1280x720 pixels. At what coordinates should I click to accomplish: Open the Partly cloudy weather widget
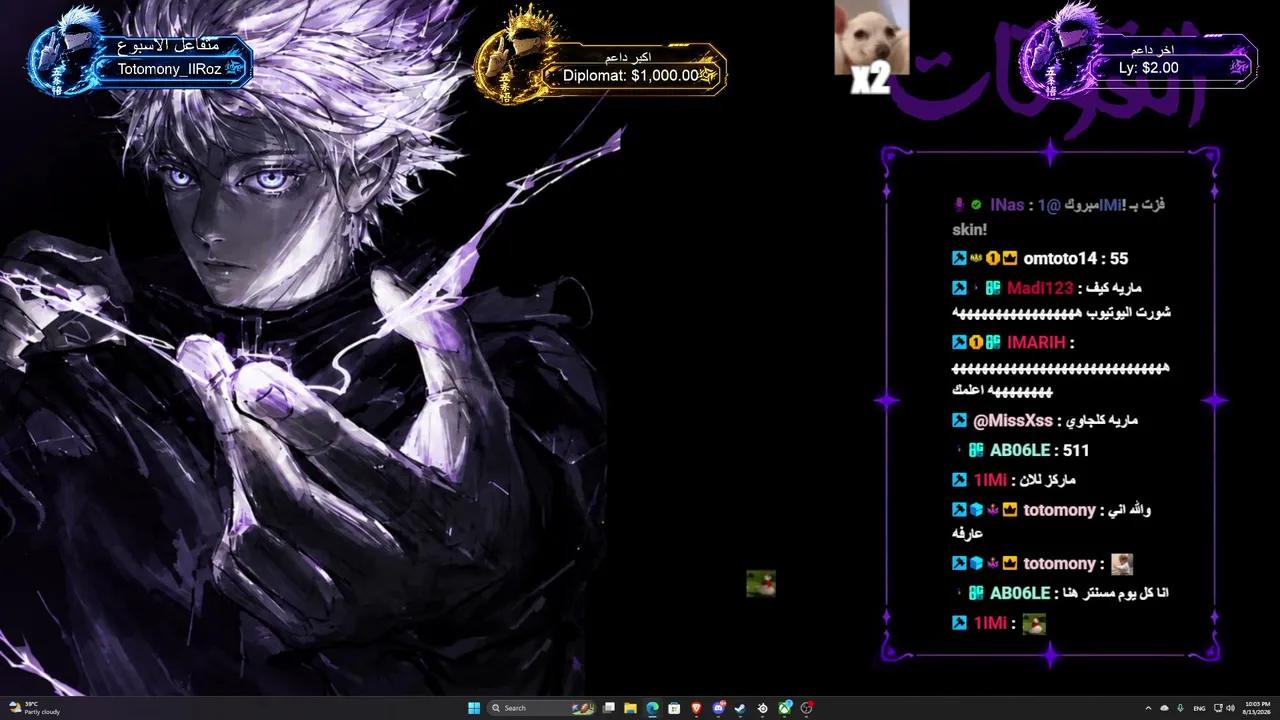(x=34, y=708)
